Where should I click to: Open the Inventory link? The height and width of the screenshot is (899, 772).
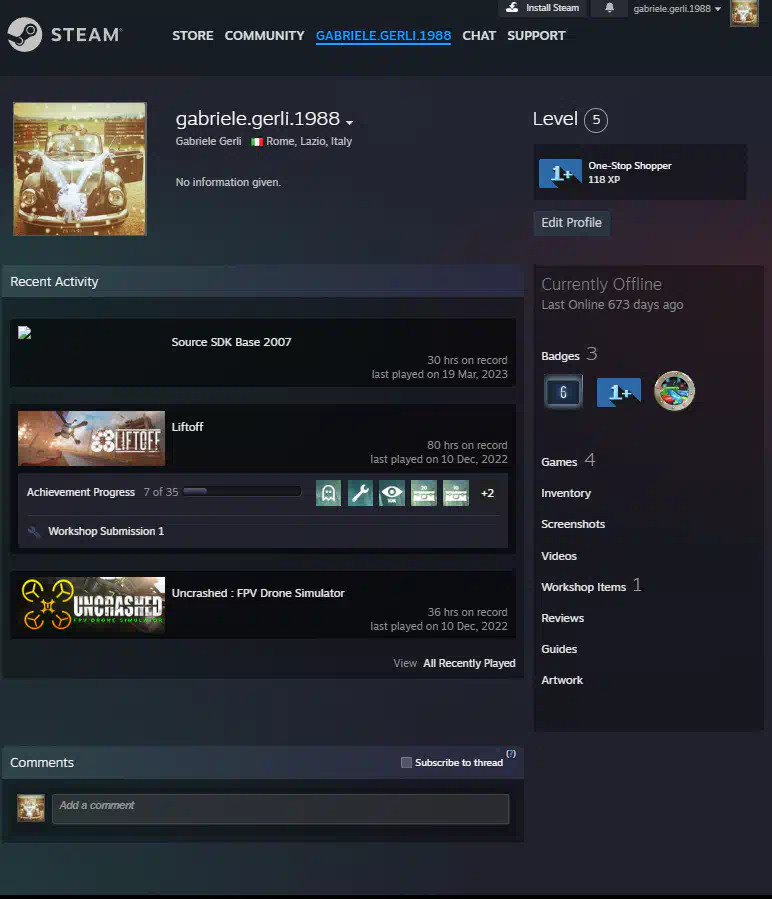coord(566,493)
